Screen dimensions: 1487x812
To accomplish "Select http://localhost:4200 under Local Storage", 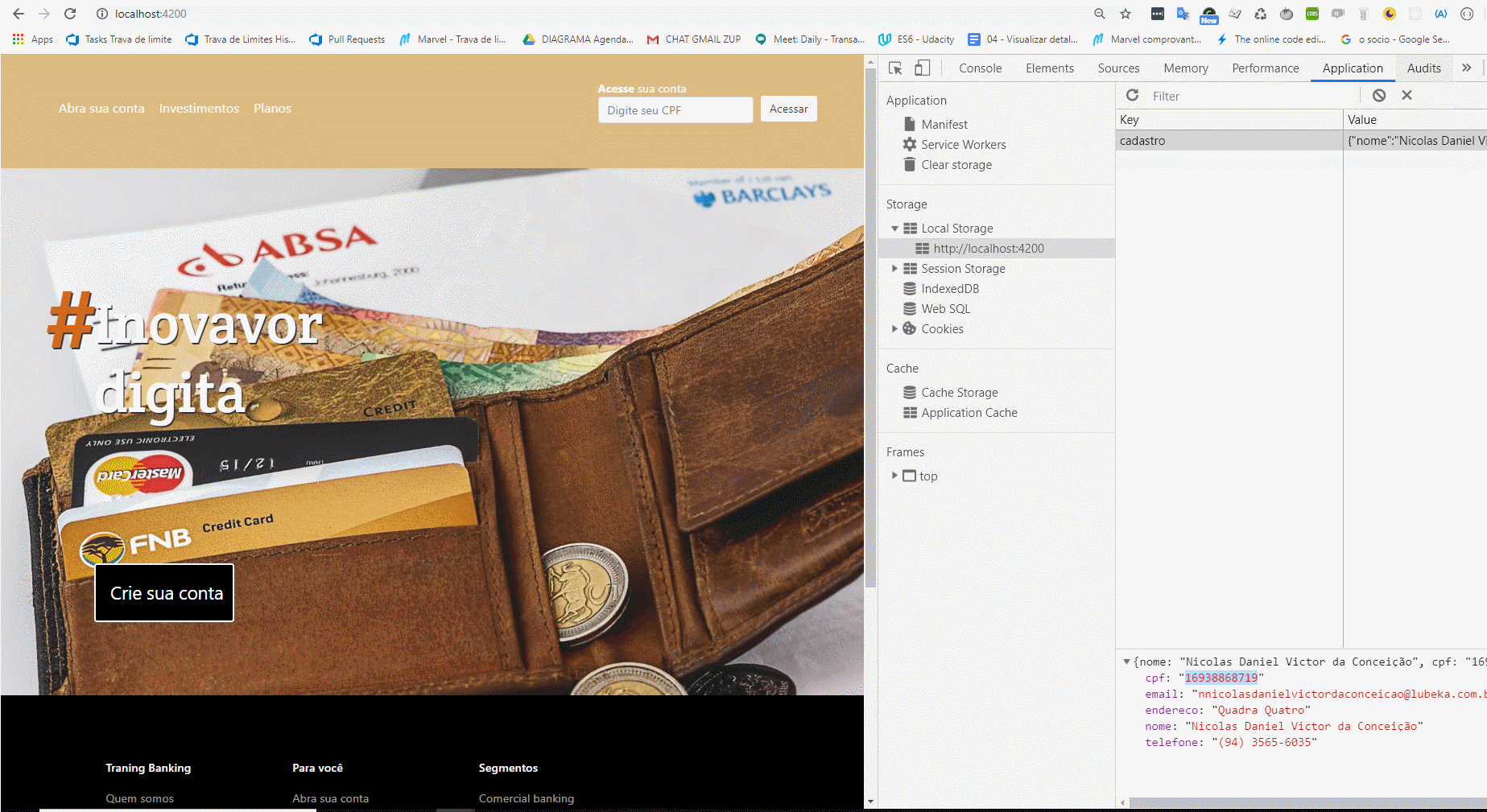I will tap(988, 248).
